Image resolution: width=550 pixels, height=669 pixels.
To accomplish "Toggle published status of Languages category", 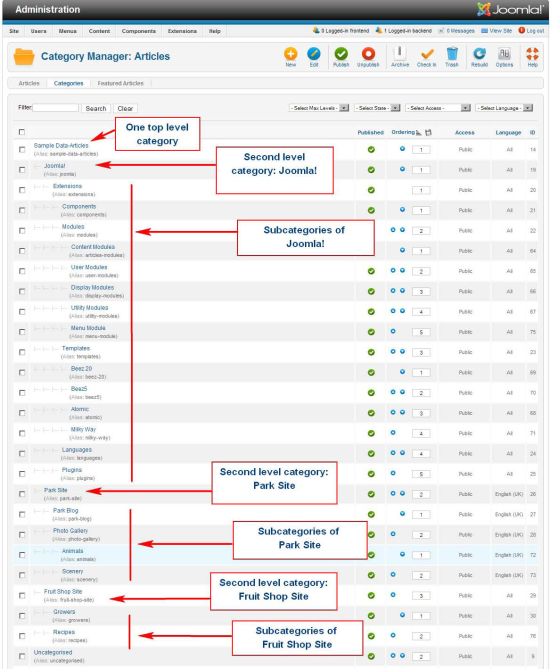I will pos(371,454).
